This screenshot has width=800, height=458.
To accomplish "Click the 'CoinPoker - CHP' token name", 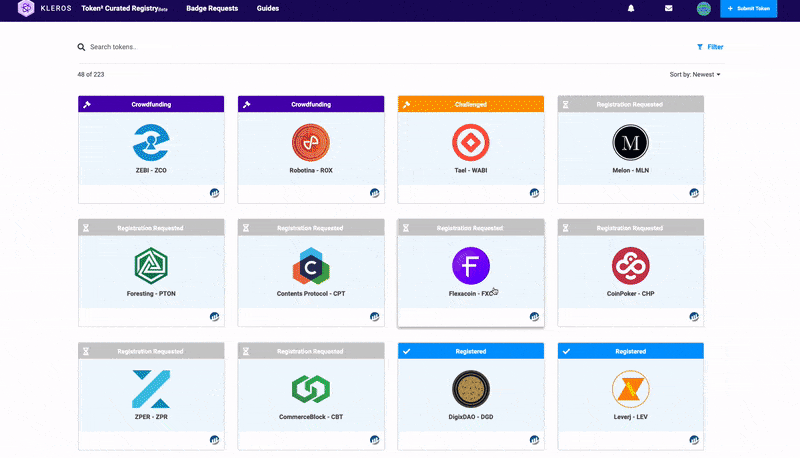I will (x=631, y=294).
